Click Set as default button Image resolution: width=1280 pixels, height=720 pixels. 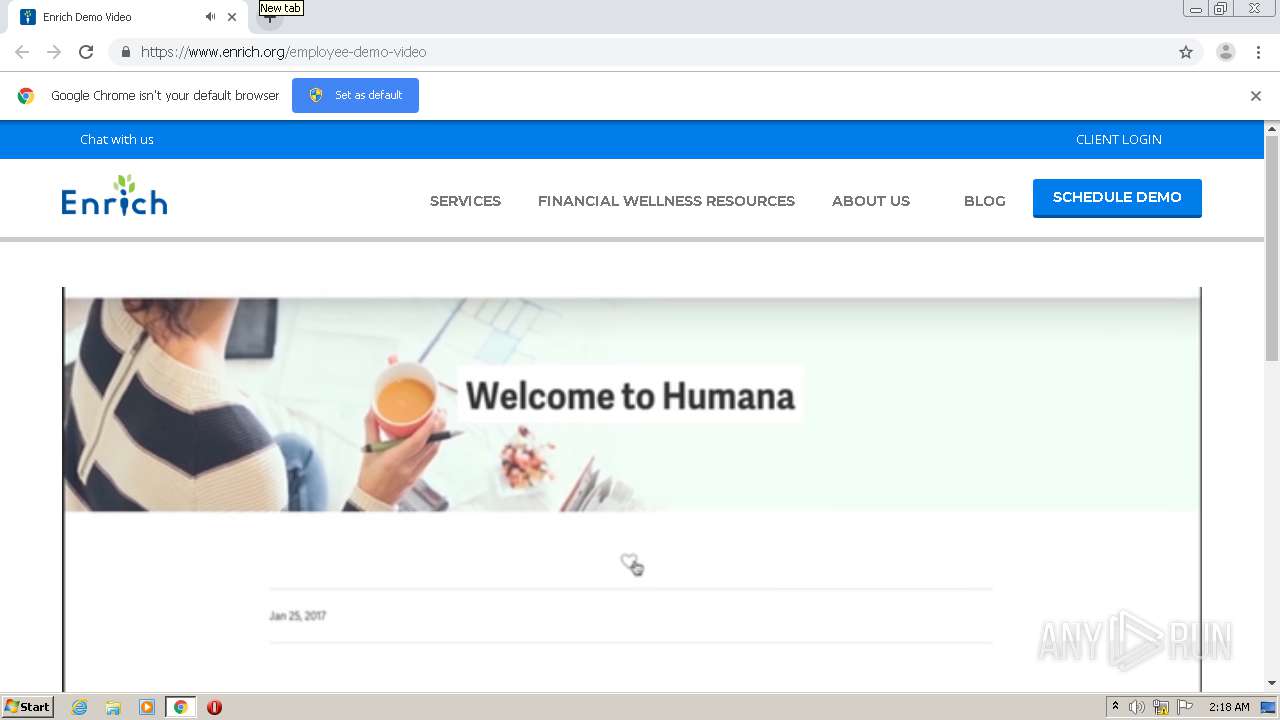[355, 95]
